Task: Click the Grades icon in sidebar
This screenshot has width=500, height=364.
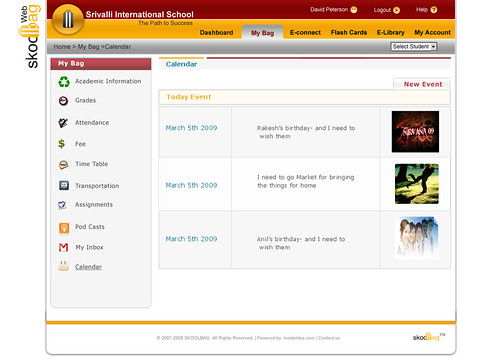Action: point(63,101)
